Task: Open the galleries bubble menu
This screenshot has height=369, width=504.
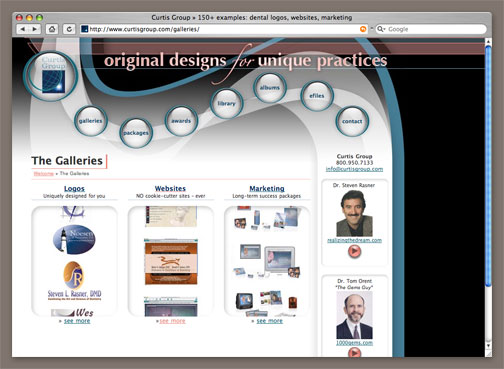Action: [90, 121]
